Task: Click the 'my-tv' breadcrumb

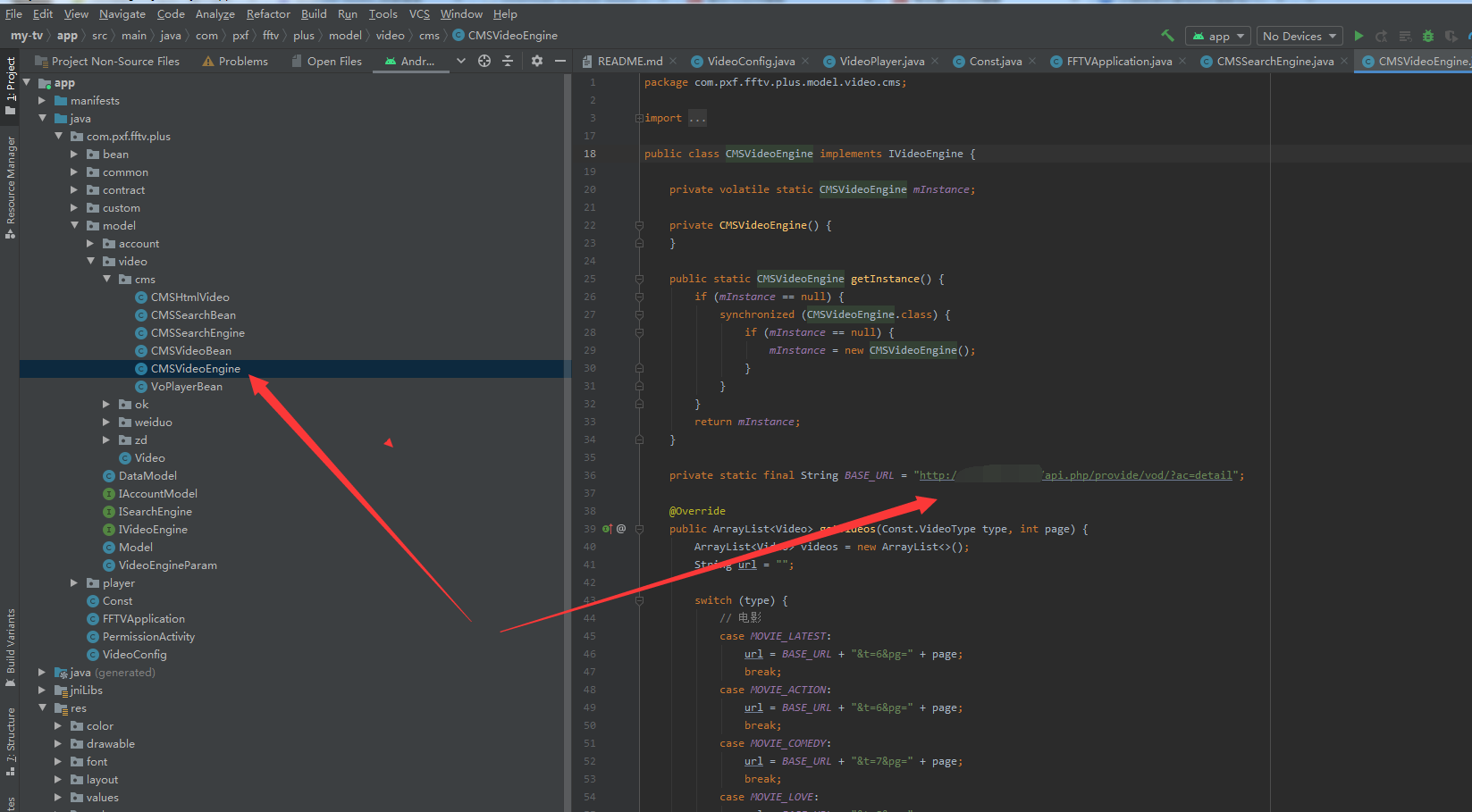Action: tap(27, 36)
